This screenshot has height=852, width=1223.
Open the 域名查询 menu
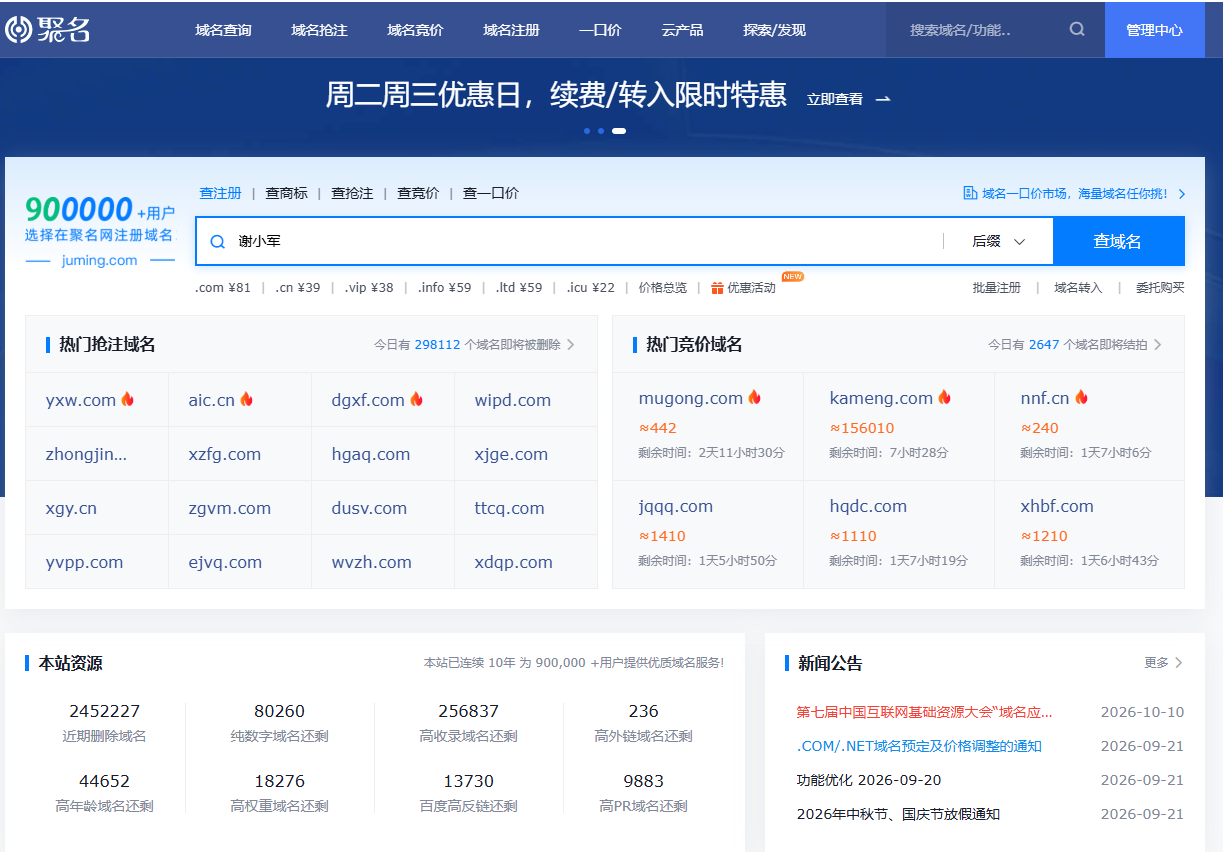pos(223,30)
